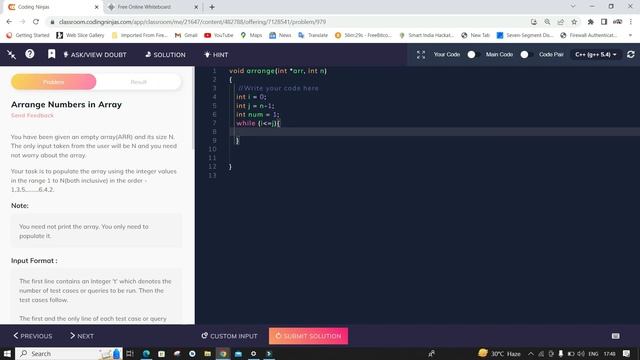640x360 pixels.
Task: Open the YouTube bookmark
Action: point(219,36)
